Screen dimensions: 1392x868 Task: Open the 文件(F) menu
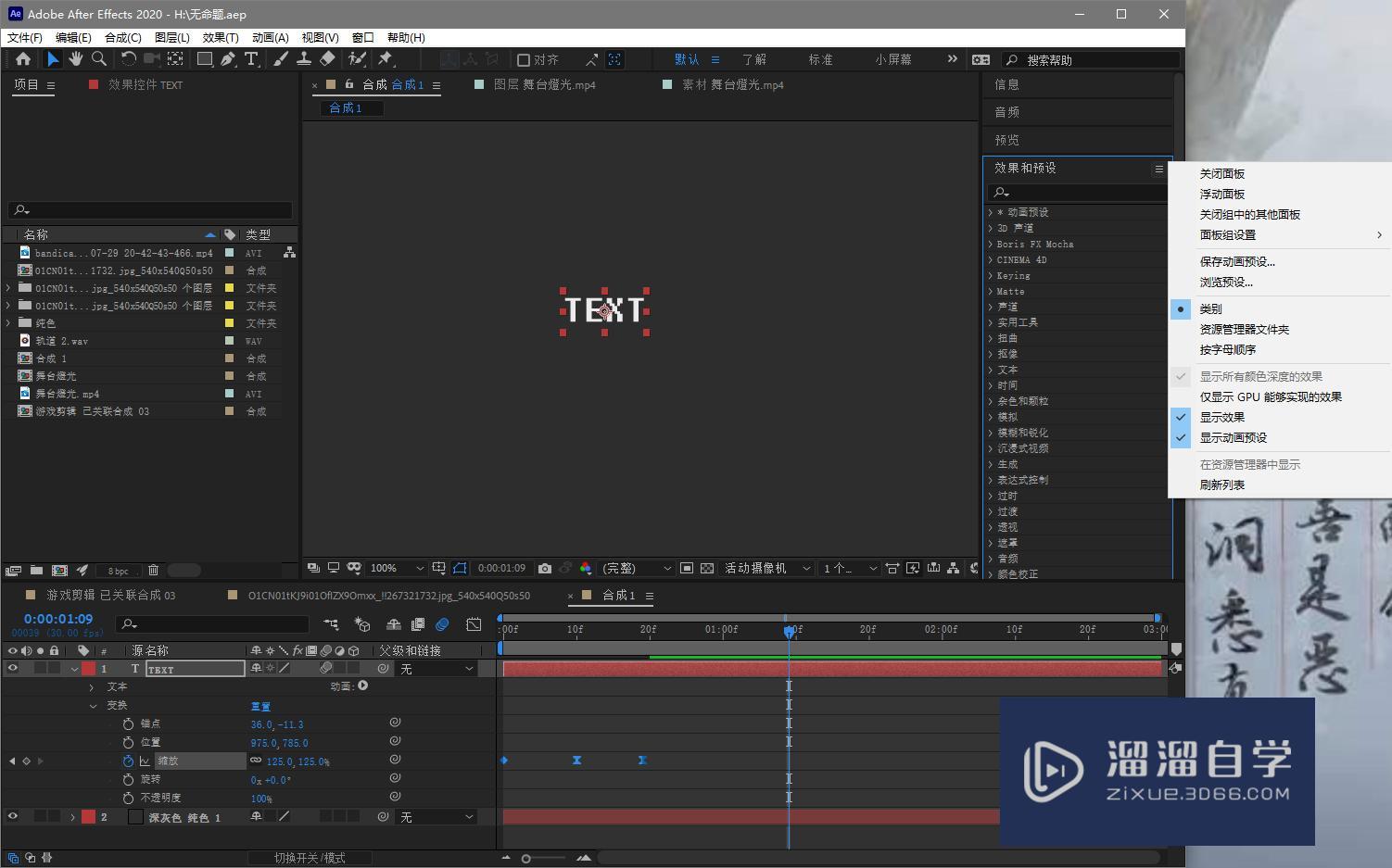point(25,38)
